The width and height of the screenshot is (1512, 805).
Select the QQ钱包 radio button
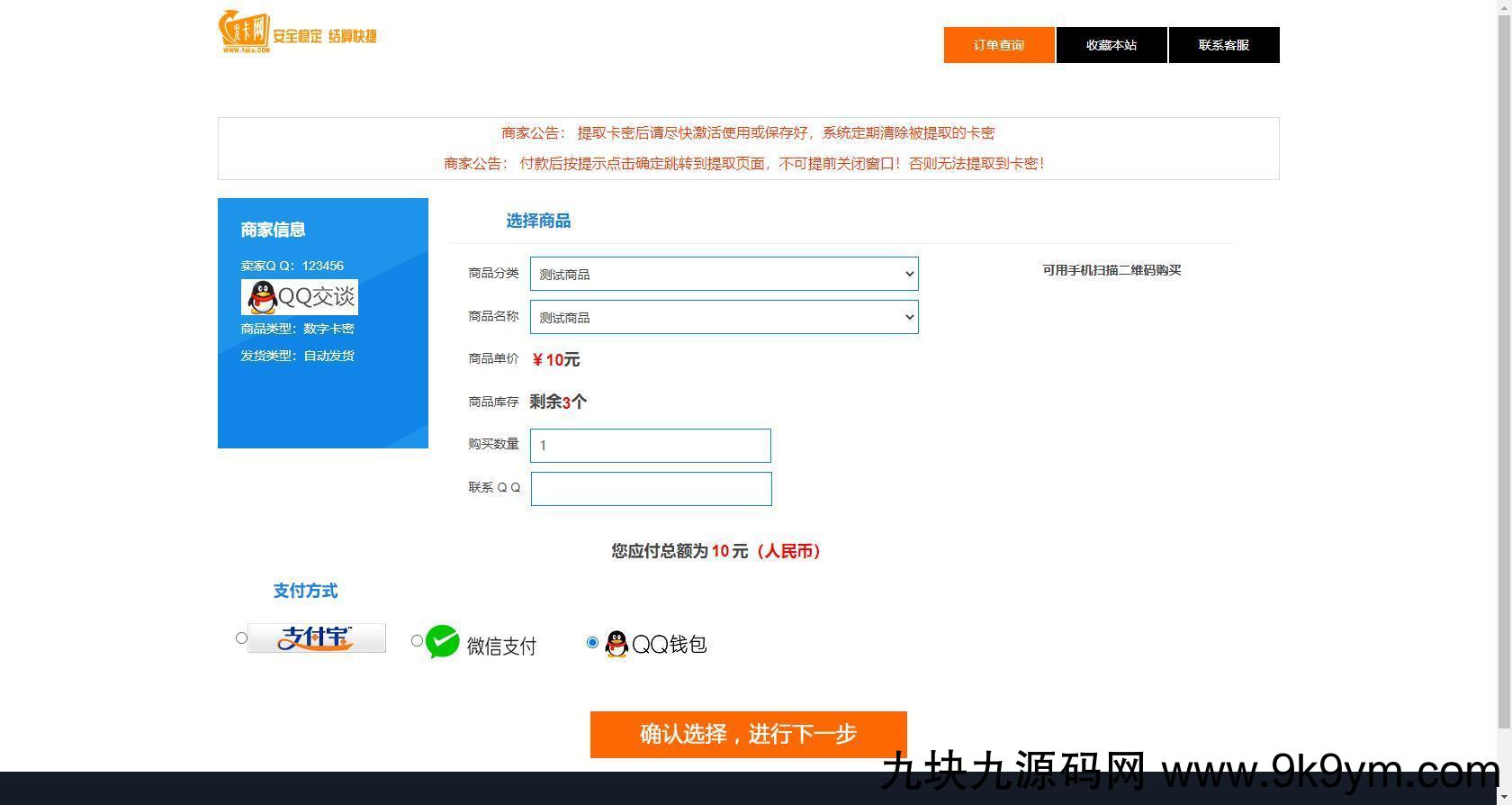[x=592, y=642]
